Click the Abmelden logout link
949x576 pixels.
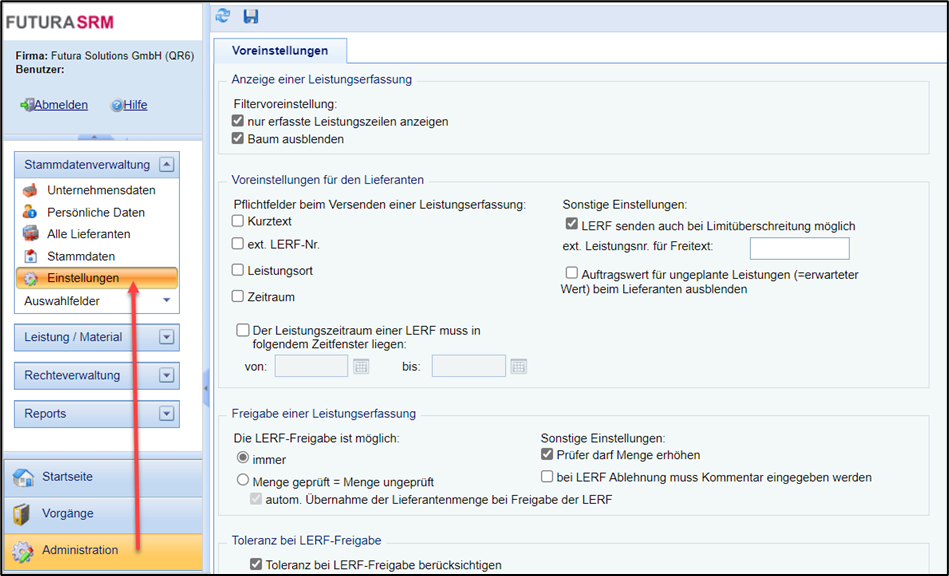[60, 105]
